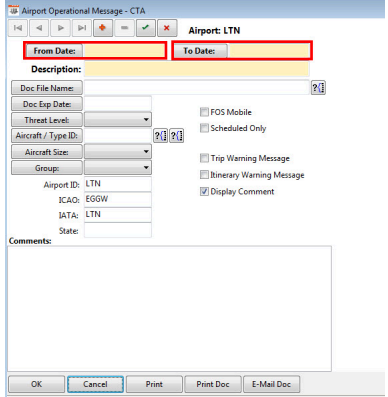Click the Aircraft / Type ID input field

(x=118, y=136)
